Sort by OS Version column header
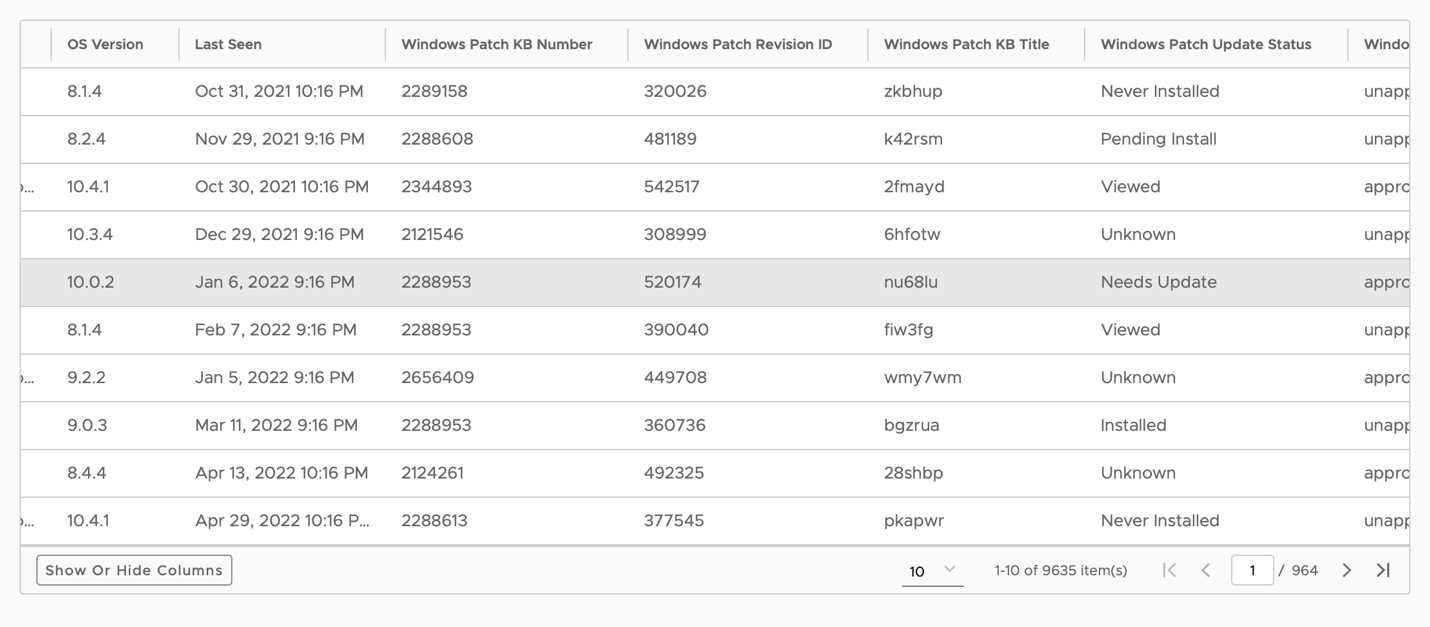This screenshot has width=1430, height=627. pyautogui.click(x=105, y=44)
